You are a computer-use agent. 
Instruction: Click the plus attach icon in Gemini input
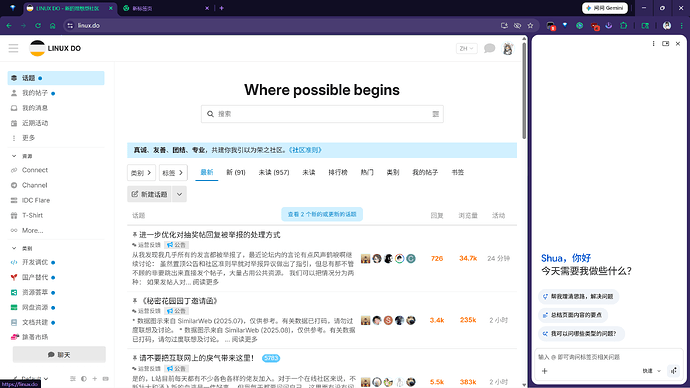click(x=544, y=371)
